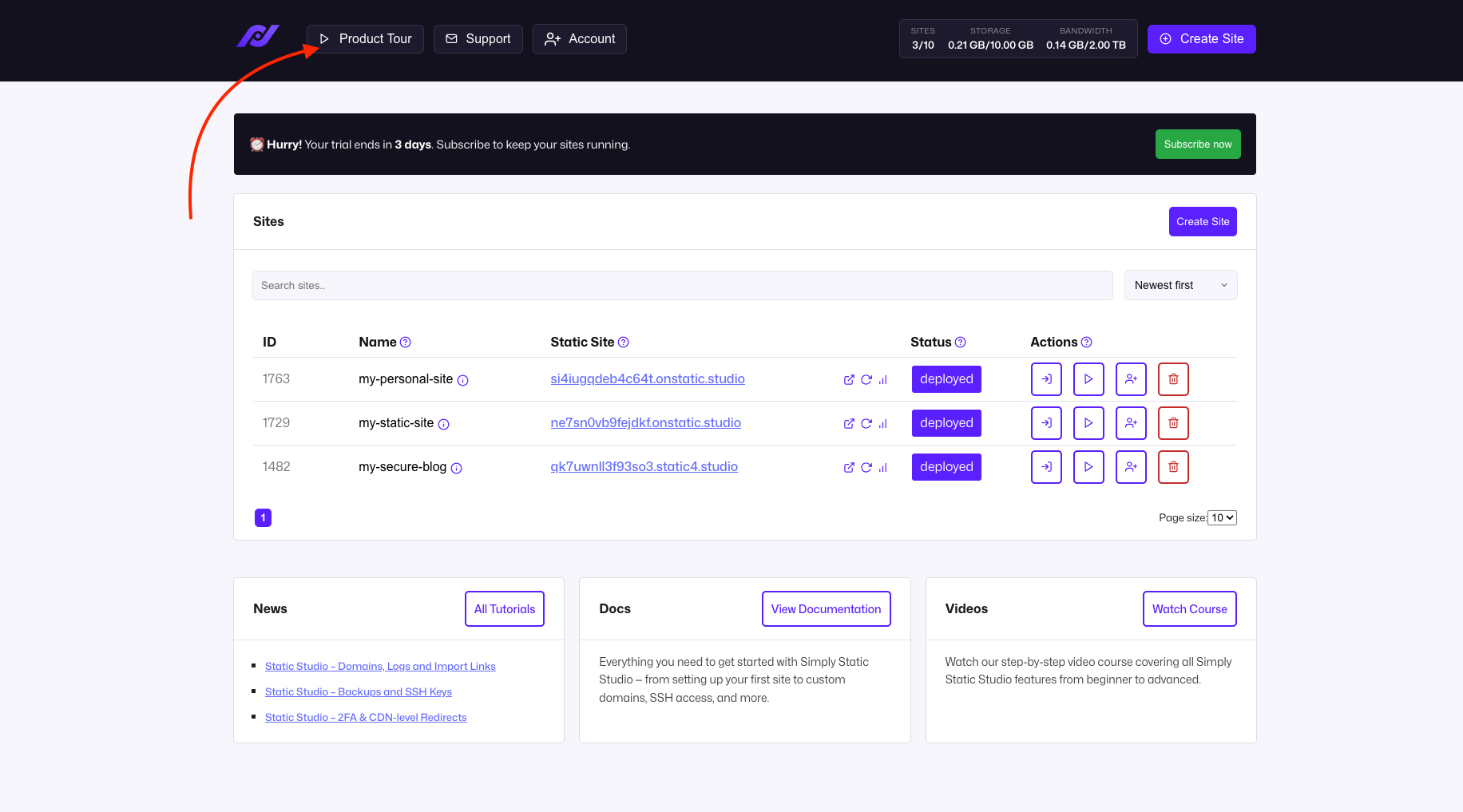The height and width of the screenshot is (812, 1463).
Task: Click Create Site in the Sites panel
Action: pos(1203,222)
